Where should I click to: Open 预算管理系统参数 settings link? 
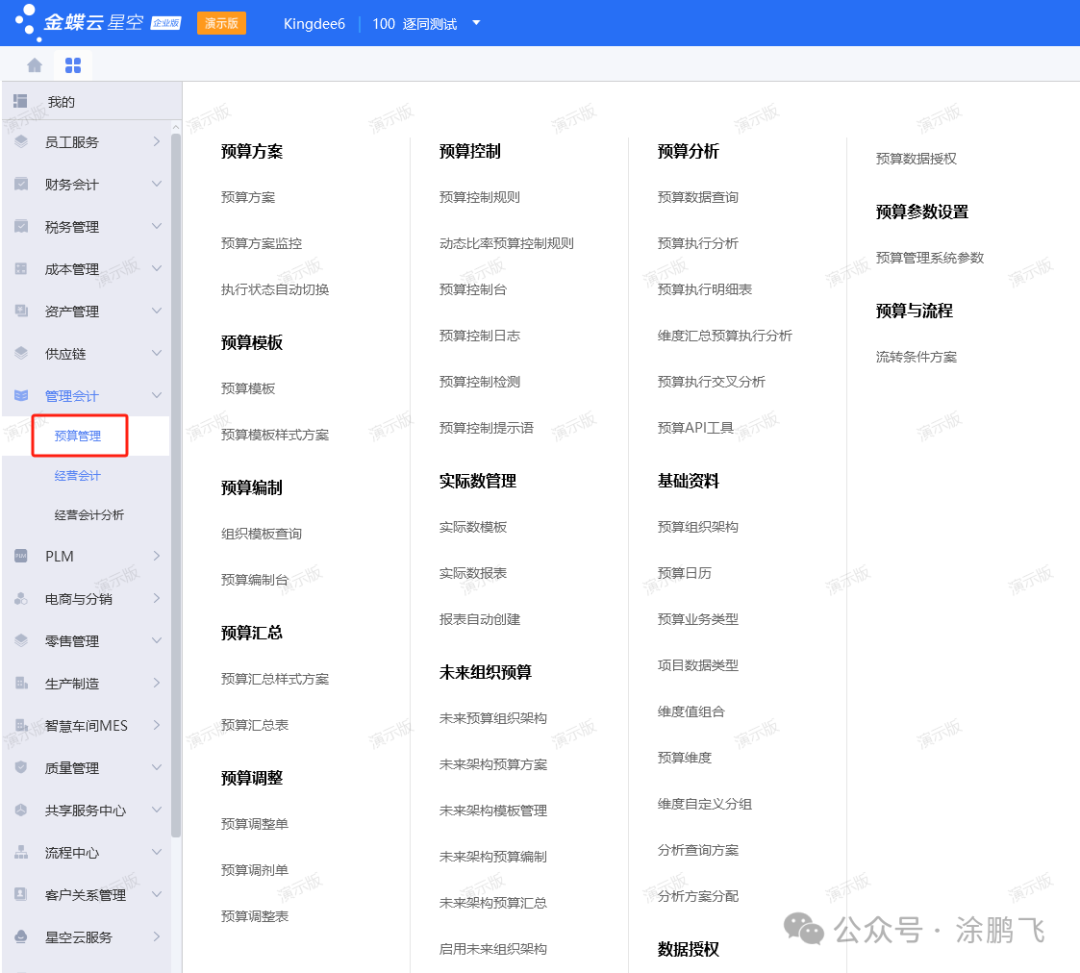click(929, 258)
